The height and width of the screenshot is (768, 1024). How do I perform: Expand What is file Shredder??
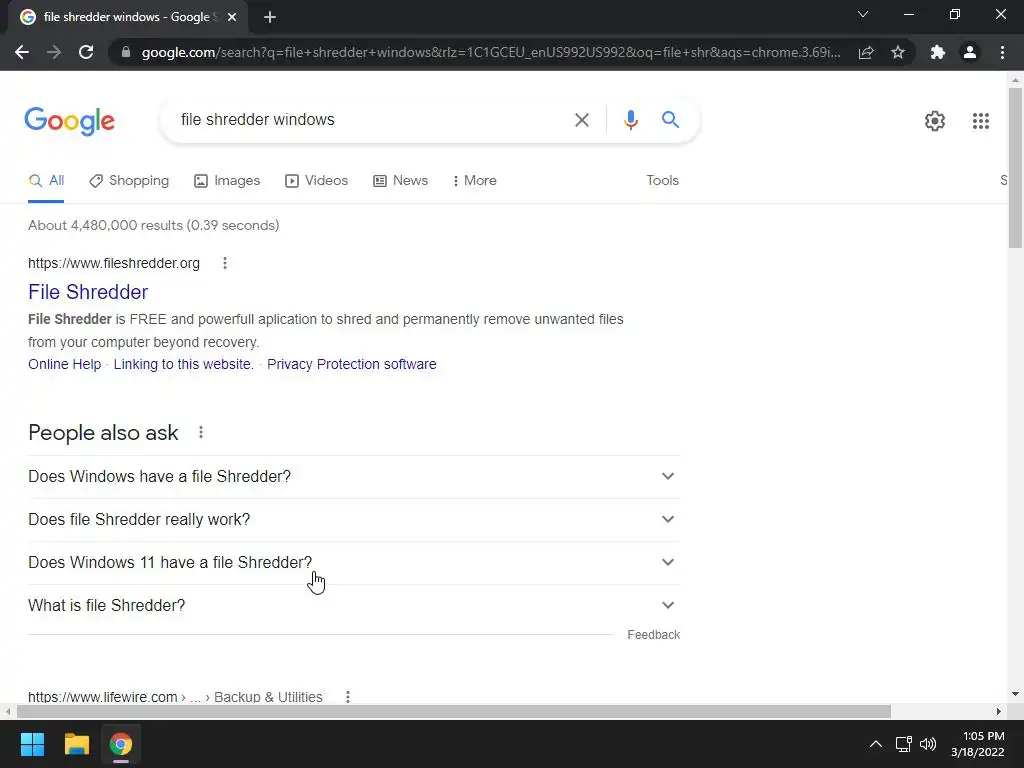click(x=354, y=606)
